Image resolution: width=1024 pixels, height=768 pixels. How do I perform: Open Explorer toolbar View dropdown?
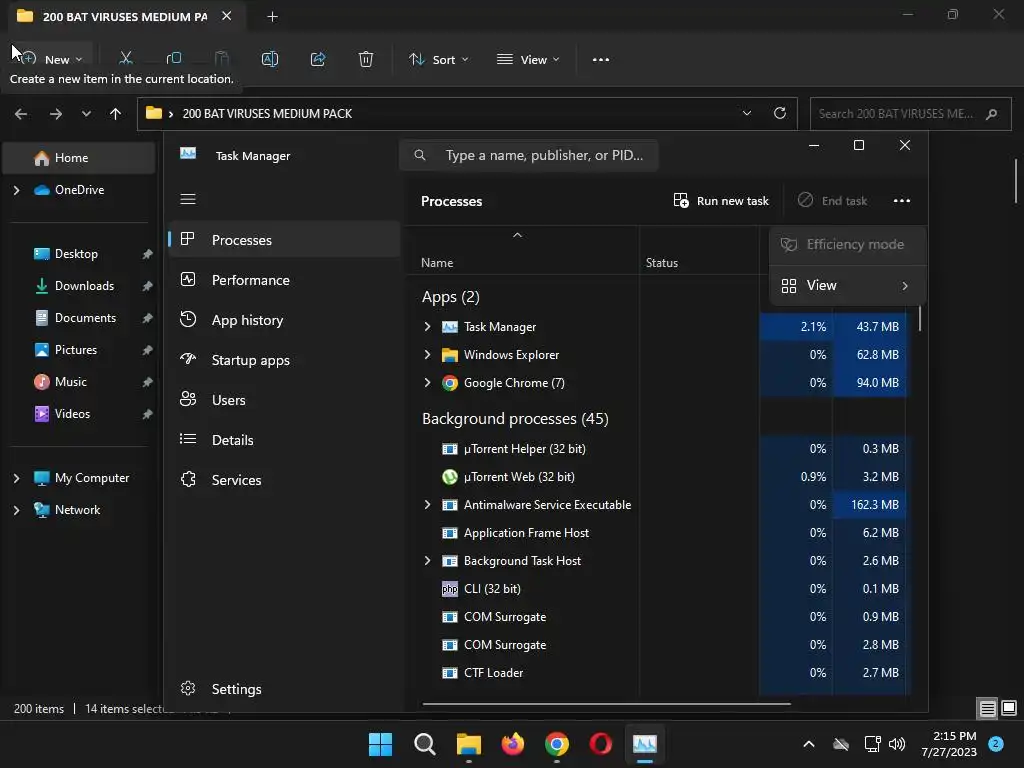click(528, 59)
